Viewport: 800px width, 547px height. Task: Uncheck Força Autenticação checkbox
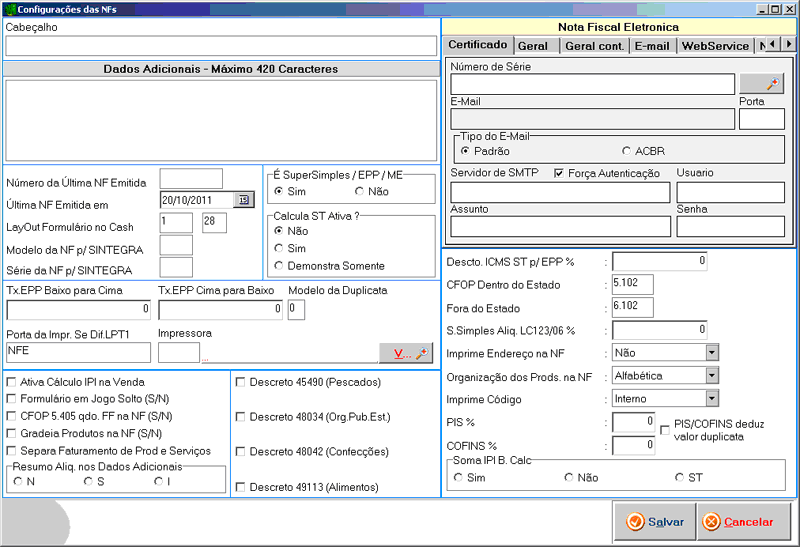(x=559, y=173)
